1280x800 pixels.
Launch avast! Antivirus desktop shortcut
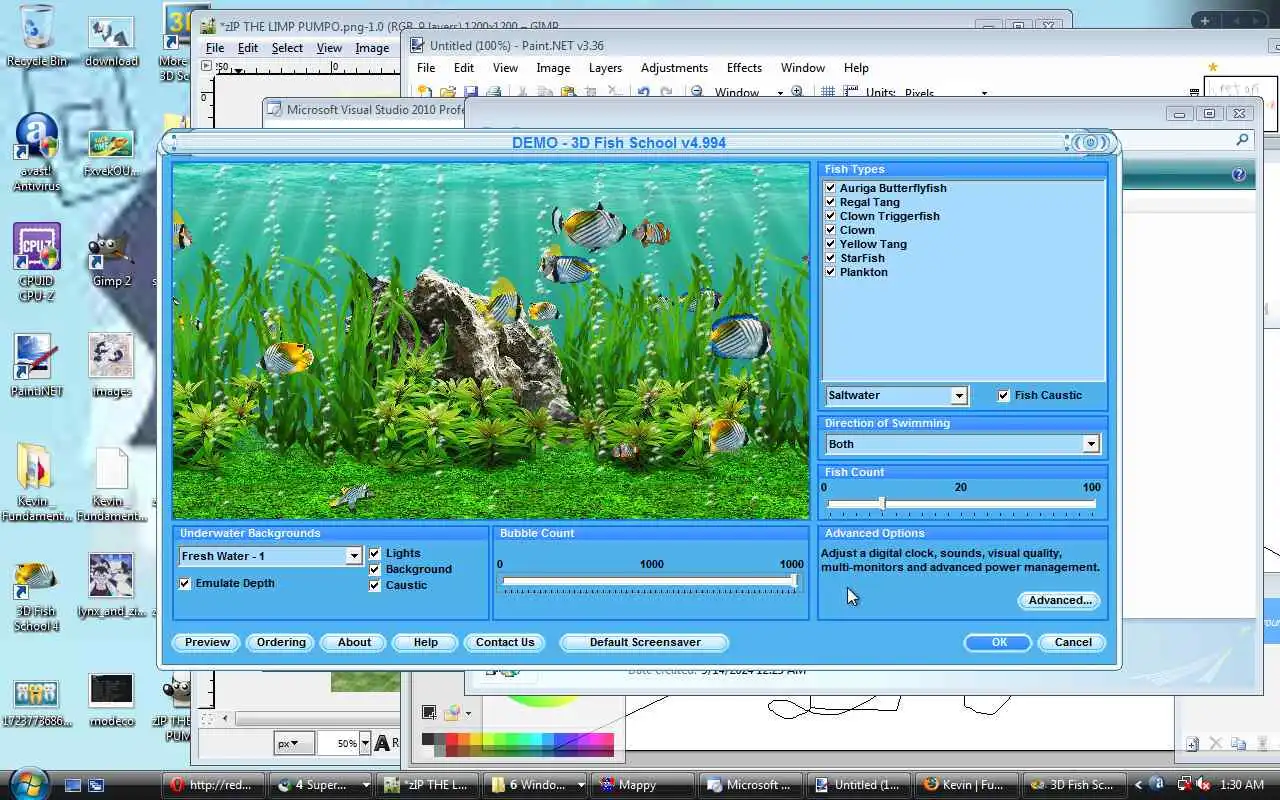pyautogui.click(x=37, y=152)
